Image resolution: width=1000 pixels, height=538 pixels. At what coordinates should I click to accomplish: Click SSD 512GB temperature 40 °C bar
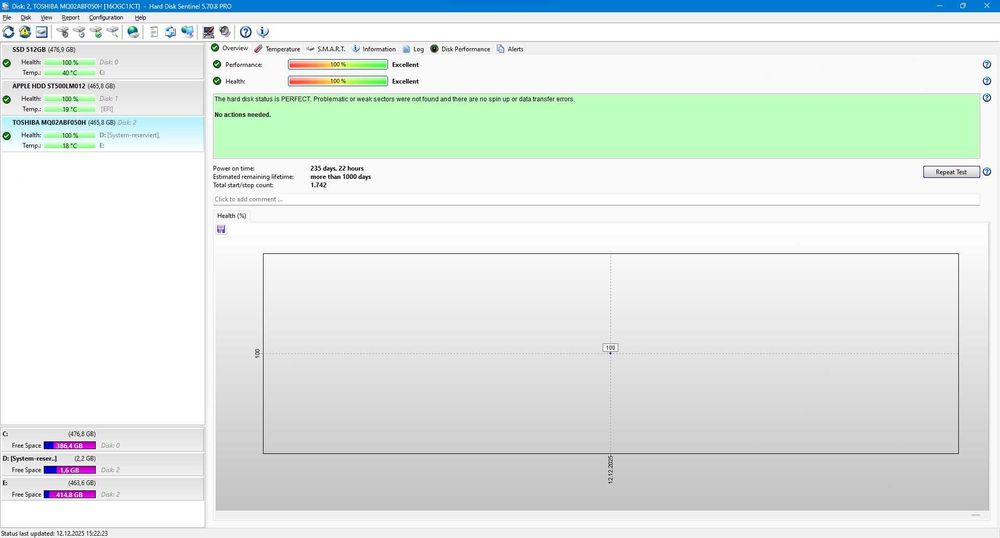[70, 73]
